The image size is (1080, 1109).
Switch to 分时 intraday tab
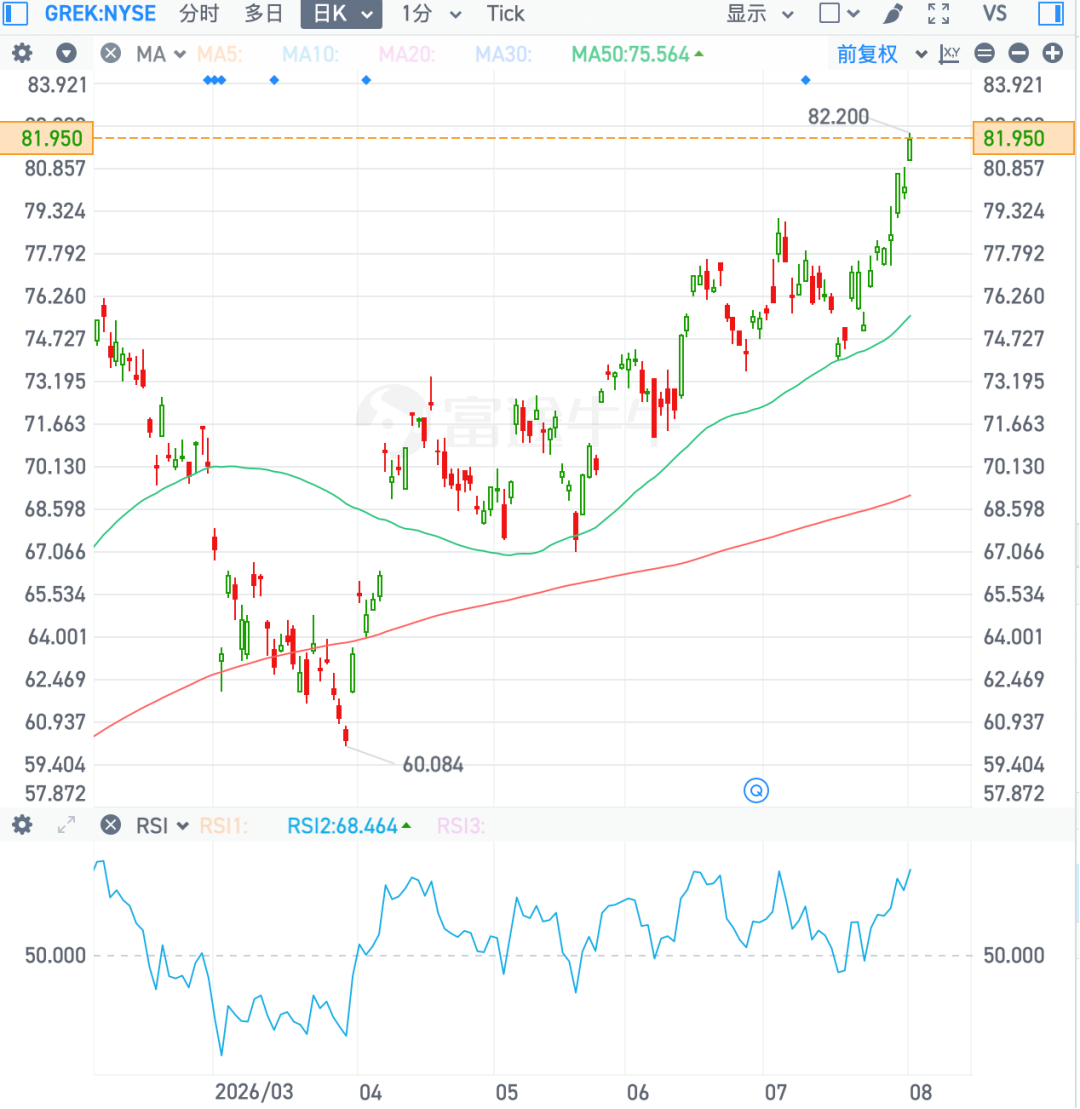[x=199, y=13]
